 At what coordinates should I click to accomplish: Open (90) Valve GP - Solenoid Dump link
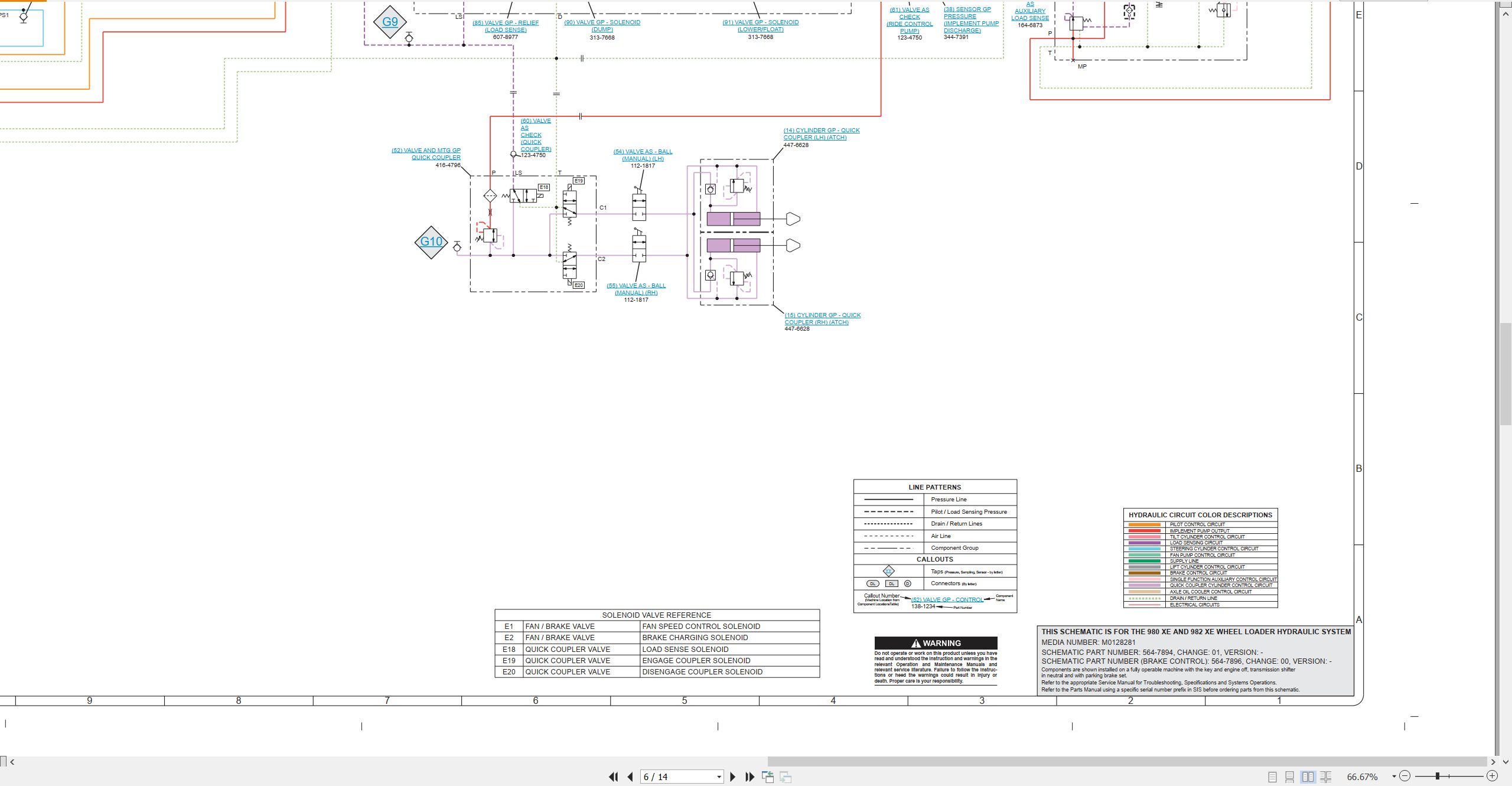point(602,25)
